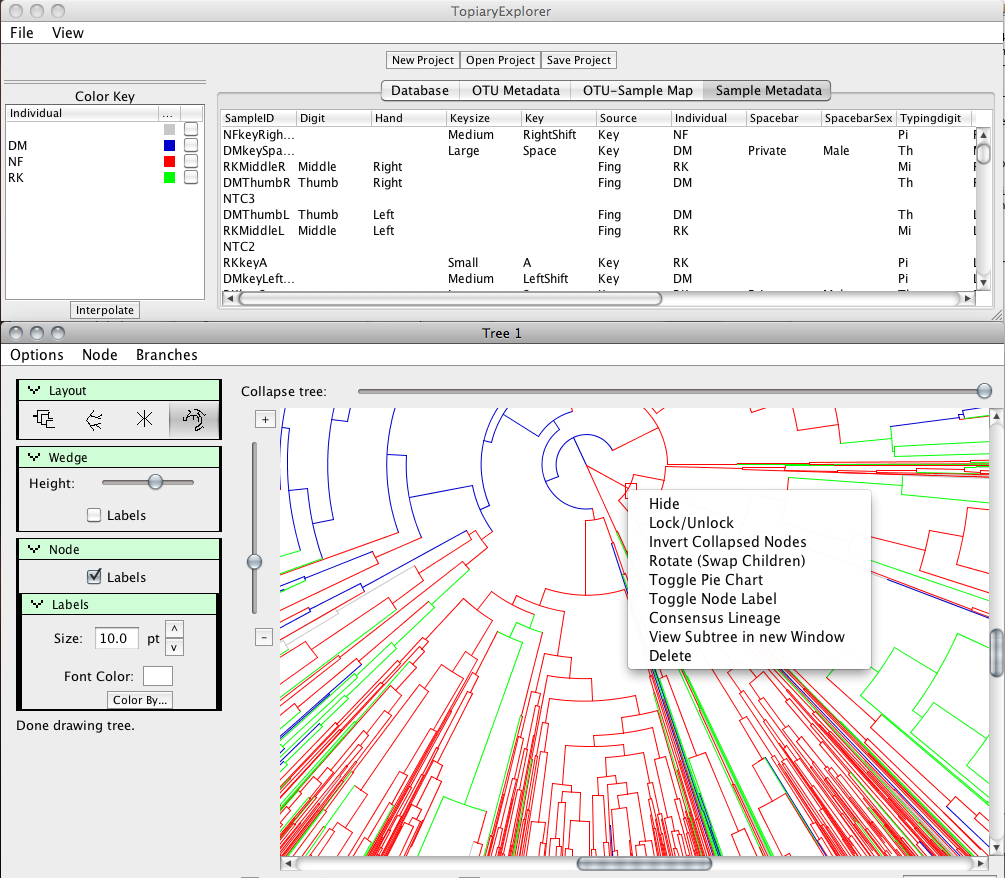Switch to the OTU-Sample Map tab
The width and height of the screenshot is (1005, 878).
(637, 90)
